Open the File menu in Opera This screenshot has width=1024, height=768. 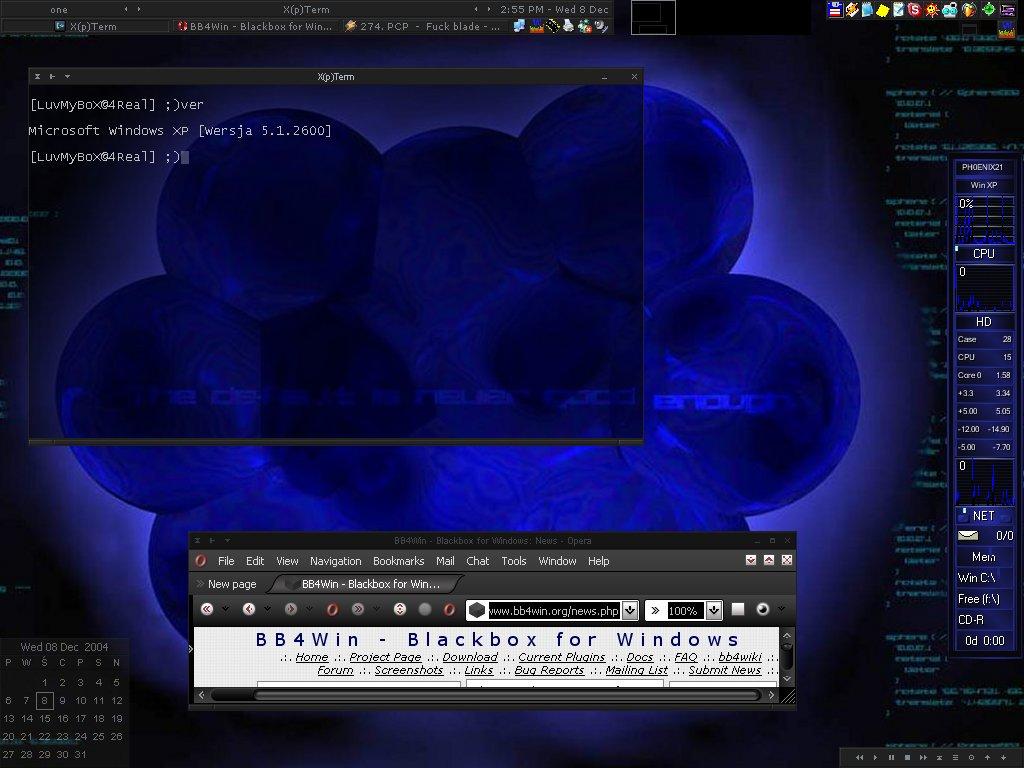pos(226,561)
